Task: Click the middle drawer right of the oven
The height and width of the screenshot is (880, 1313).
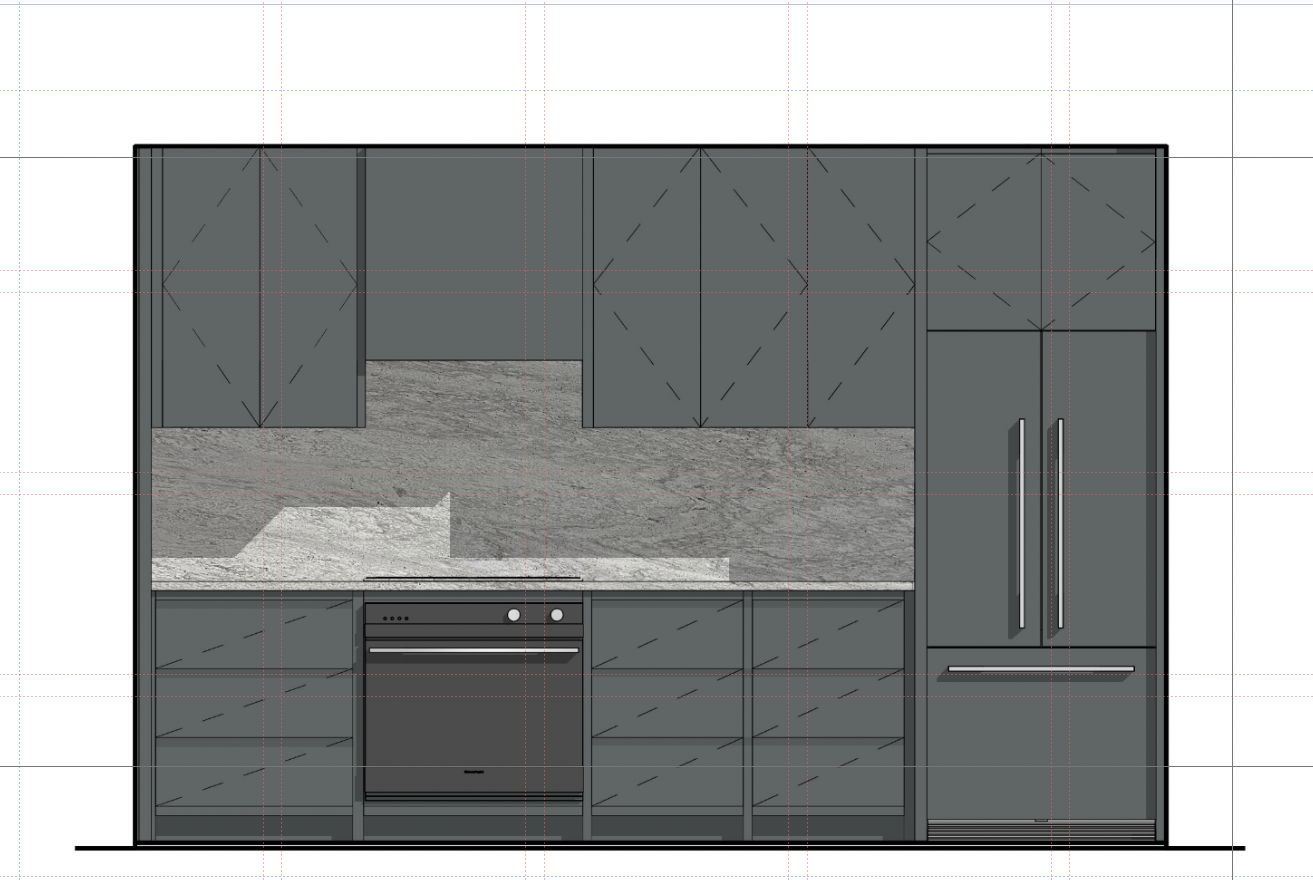Action: tap(668, 704)
